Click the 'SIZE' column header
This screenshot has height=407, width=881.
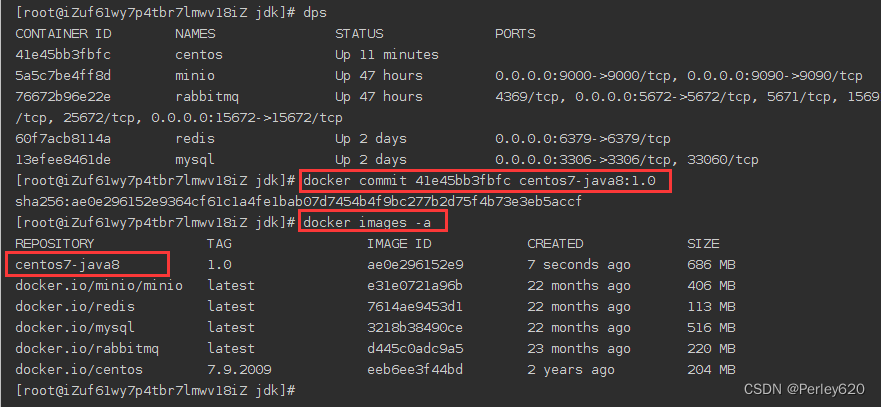(703, 243)
